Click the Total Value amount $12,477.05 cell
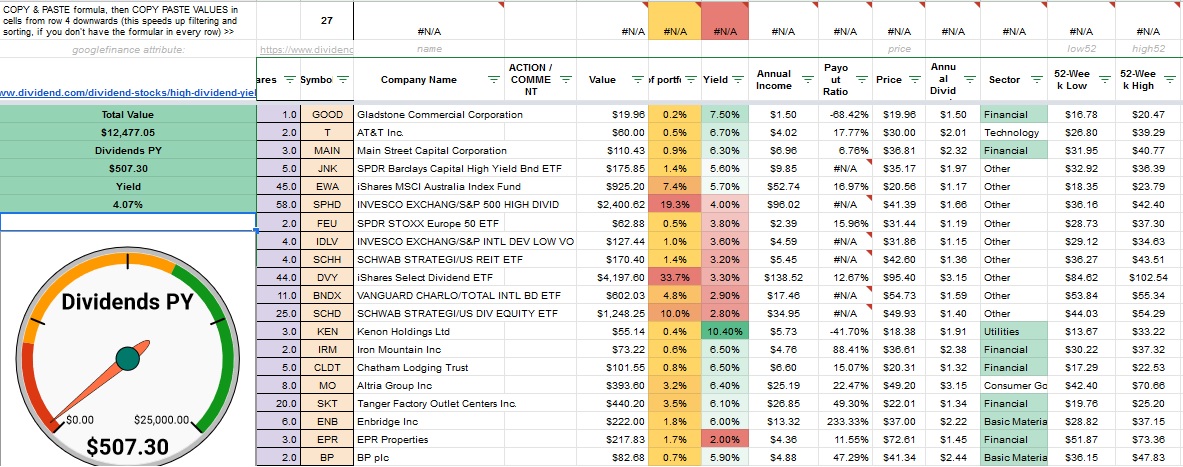 [128, 133]
